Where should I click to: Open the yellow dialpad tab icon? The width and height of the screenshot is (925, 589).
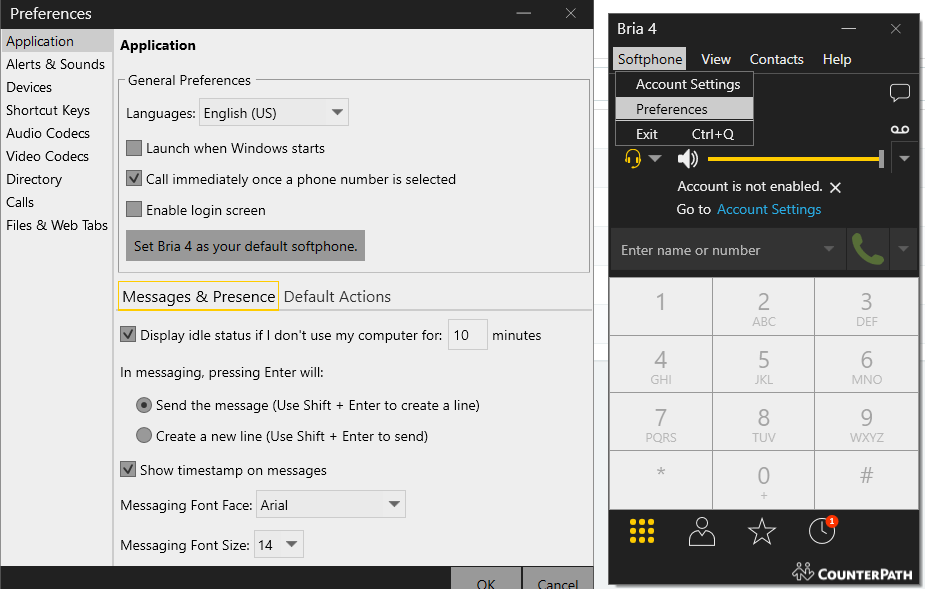[x=642, y=531]
